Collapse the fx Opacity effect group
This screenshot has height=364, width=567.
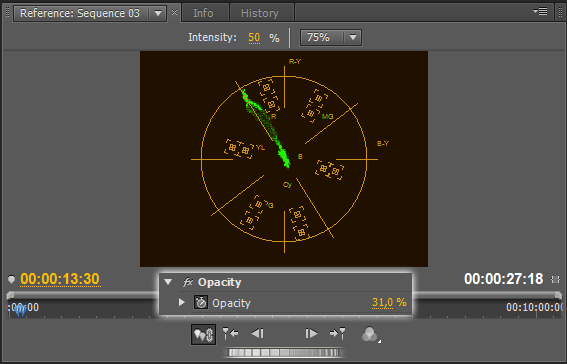pos(168,282)
